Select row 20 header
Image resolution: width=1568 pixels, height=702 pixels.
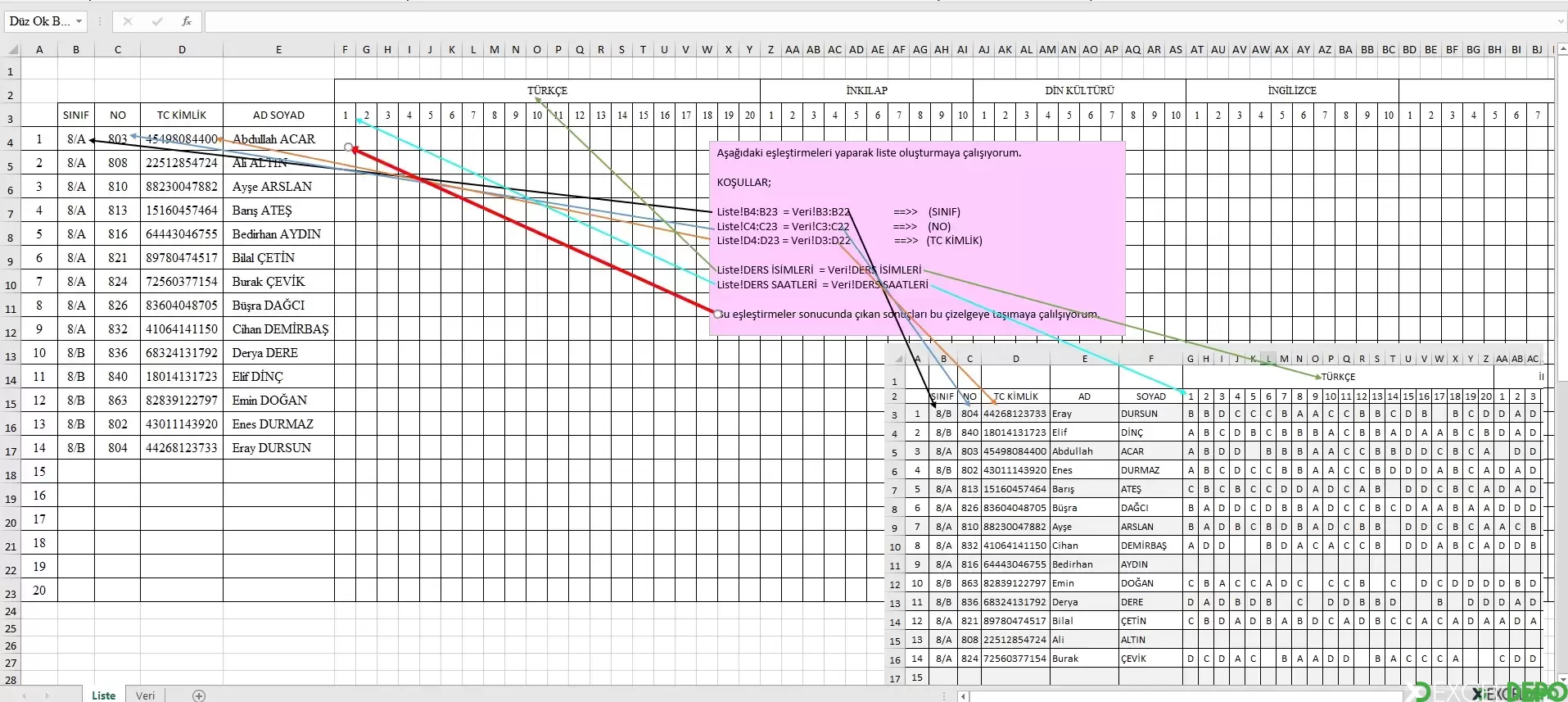click(11, 523)
